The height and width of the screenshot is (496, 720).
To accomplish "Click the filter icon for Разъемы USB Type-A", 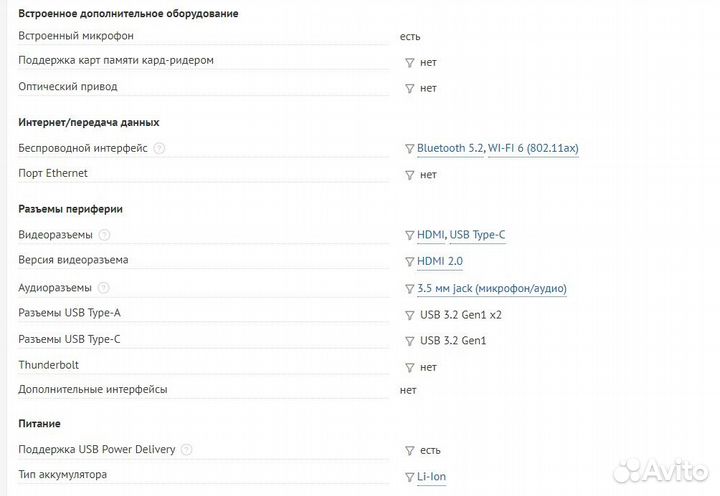I will tap(409, 314).
